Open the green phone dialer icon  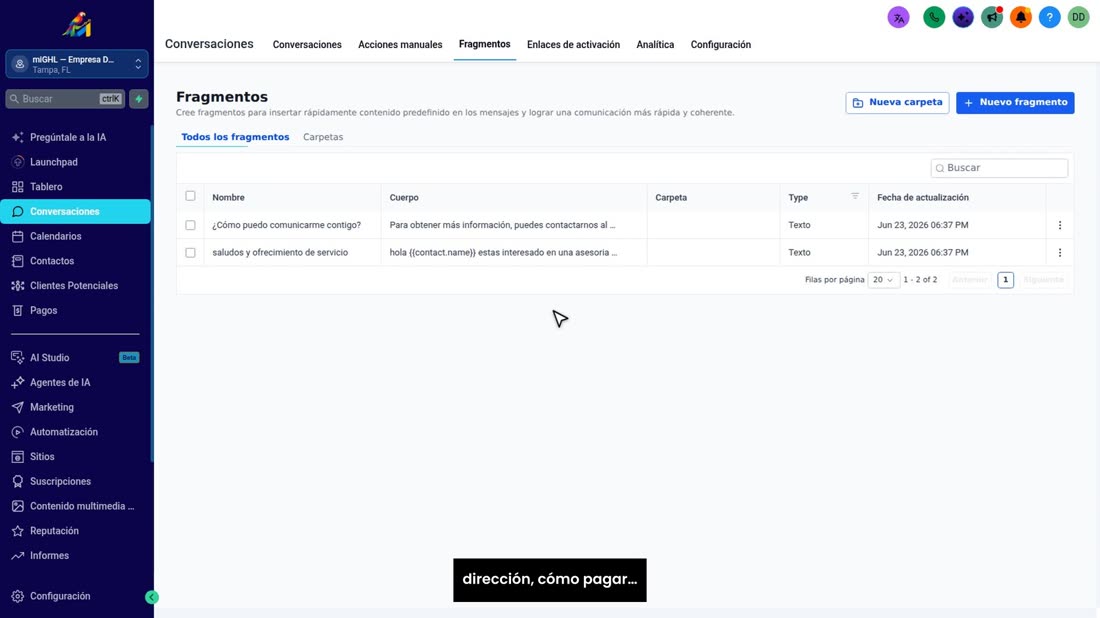point(934,18)
